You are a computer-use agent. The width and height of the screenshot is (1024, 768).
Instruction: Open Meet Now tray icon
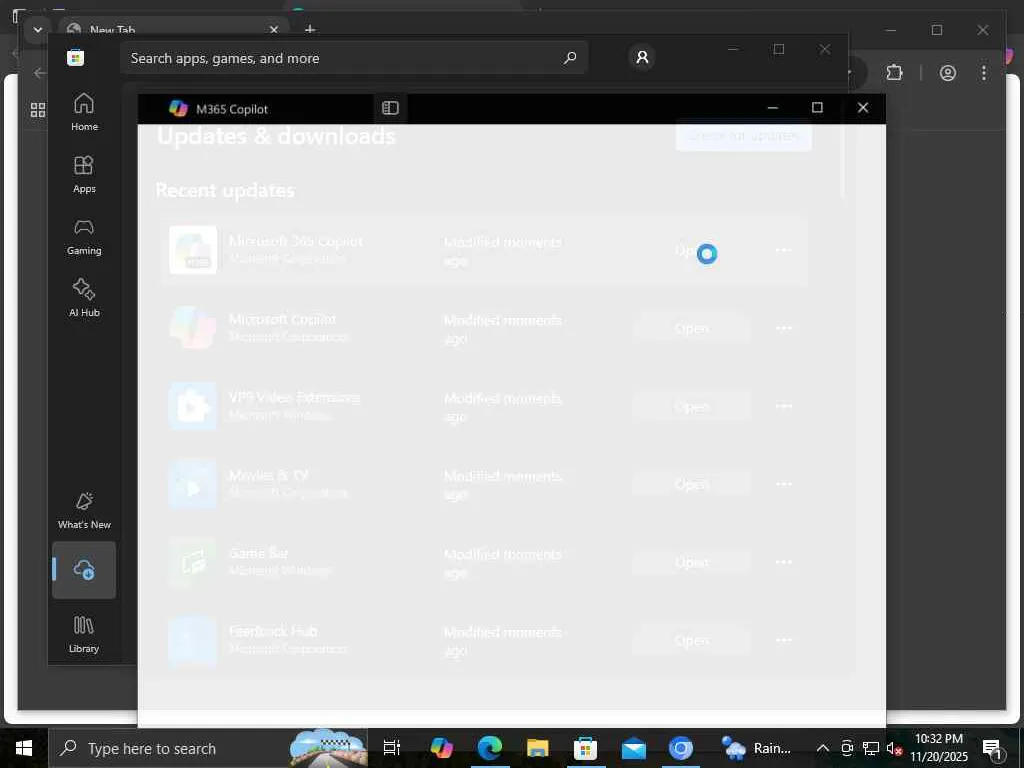tap(847, 748)
